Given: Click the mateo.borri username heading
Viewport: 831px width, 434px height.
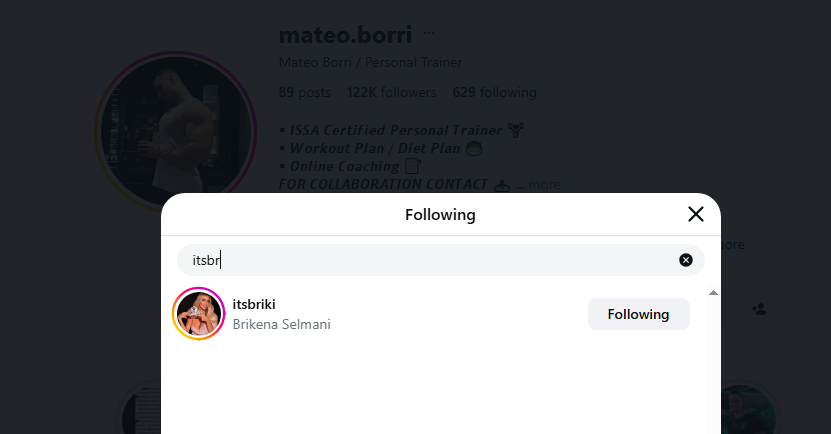Looking at the screenshot, I should pyautogui.click(x=345, y=34).
